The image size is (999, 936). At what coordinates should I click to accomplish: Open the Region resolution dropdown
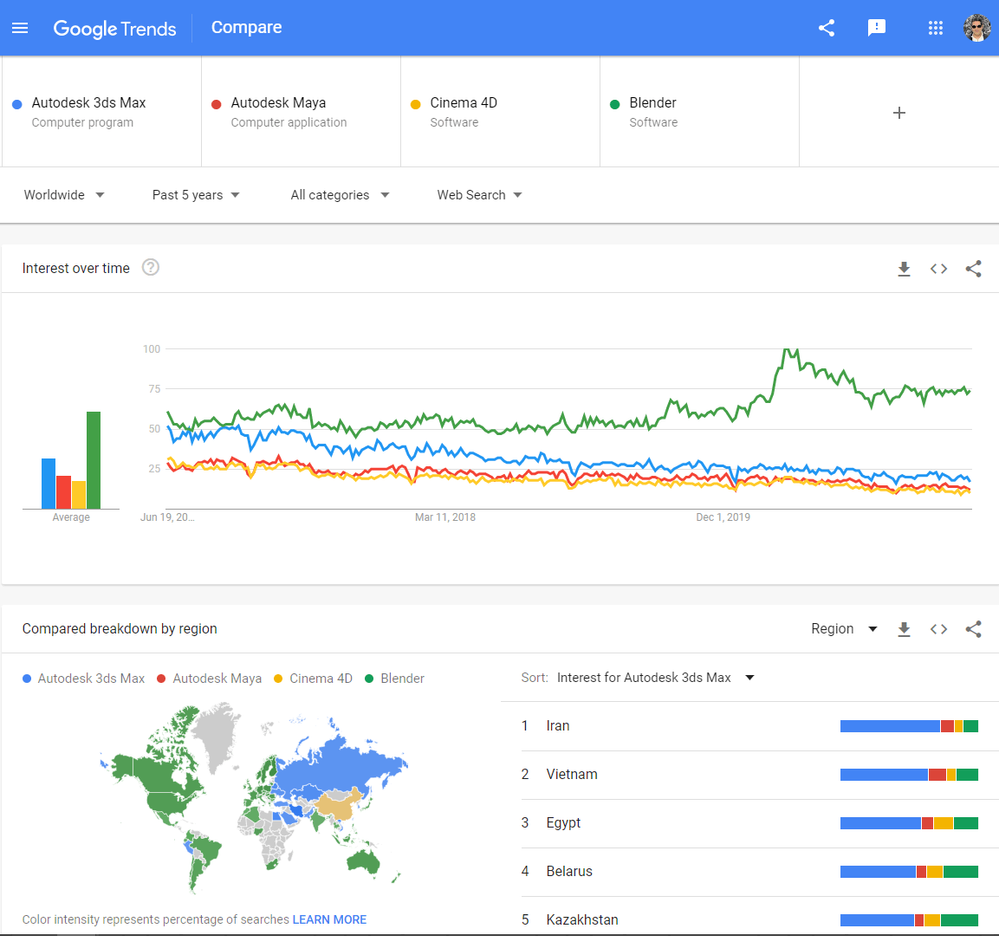[844, 629]
